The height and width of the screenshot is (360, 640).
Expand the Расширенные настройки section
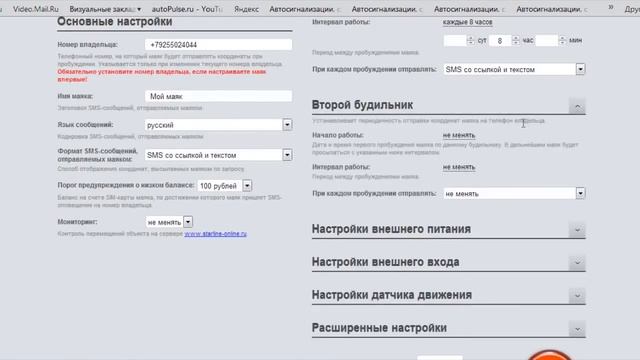point(577,329)
